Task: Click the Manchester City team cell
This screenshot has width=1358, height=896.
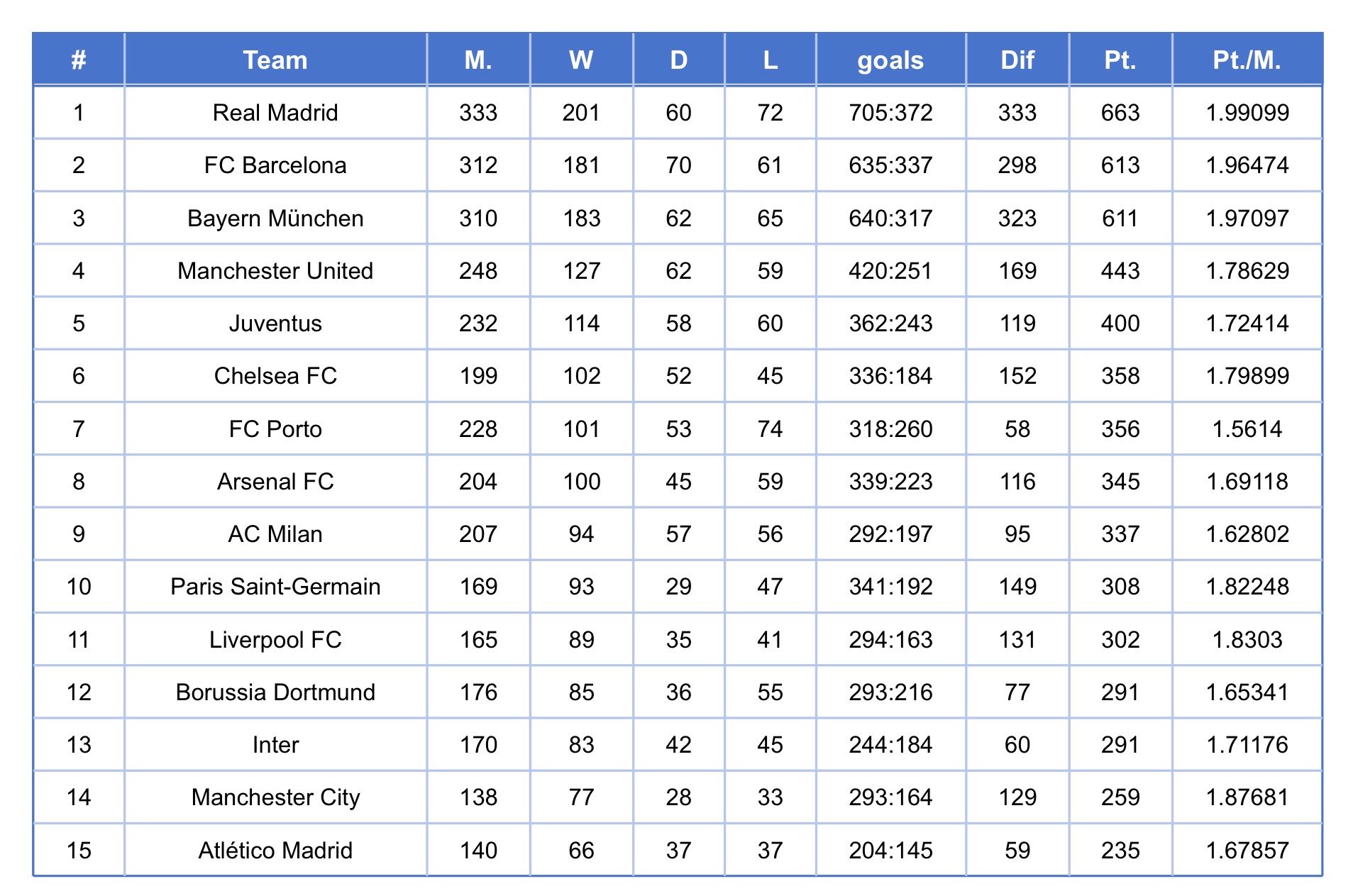Action: pos(275,797)
